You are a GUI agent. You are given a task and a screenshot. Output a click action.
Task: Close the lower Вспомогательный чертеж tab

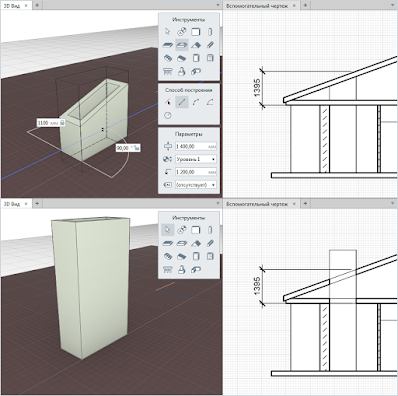point(294,204)
